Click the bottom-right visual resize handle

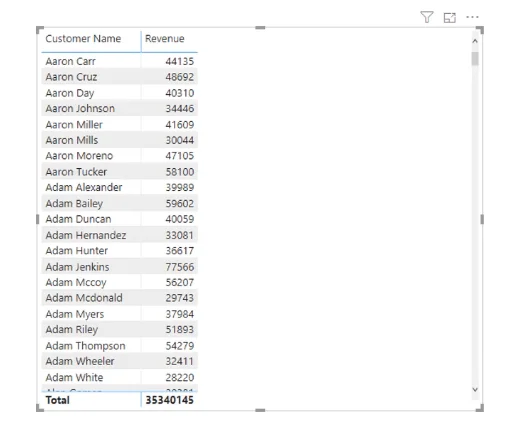[x=480, y=408]
